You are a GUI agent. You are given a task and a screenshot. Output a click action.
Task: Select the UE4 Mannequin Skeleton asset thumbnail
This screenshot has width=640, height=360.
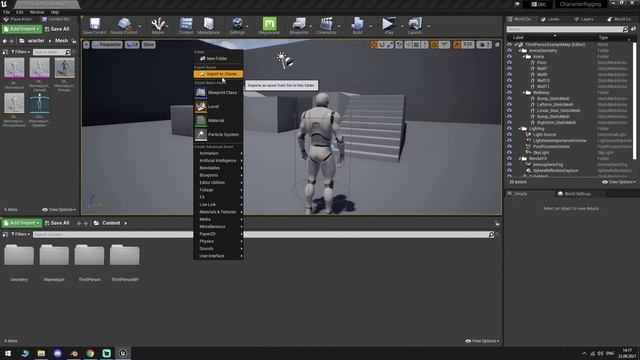click(x=39, y=103)
